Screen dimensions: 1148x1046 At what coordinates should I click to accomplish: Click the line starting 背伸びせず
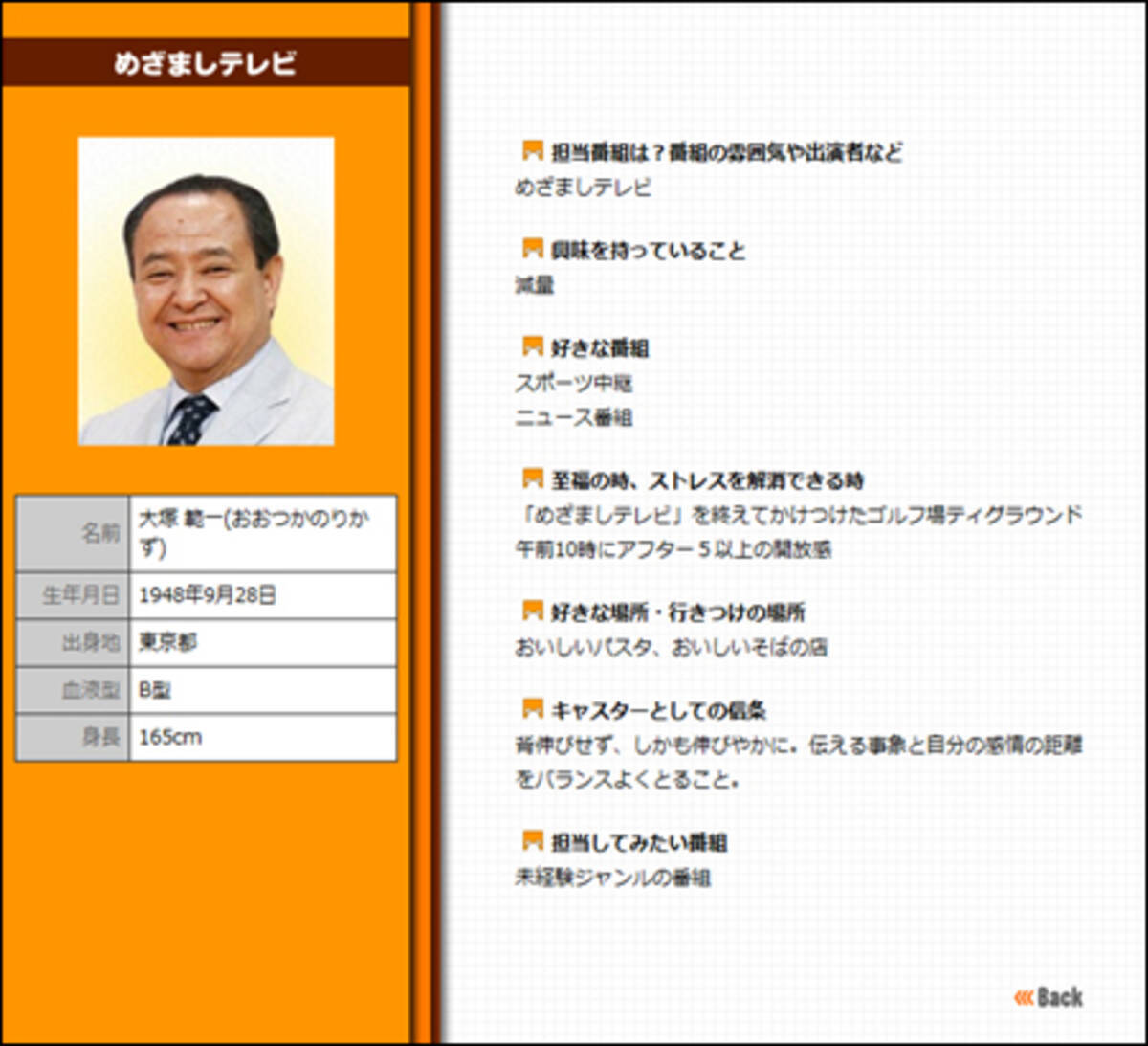[x=799, y=746]
